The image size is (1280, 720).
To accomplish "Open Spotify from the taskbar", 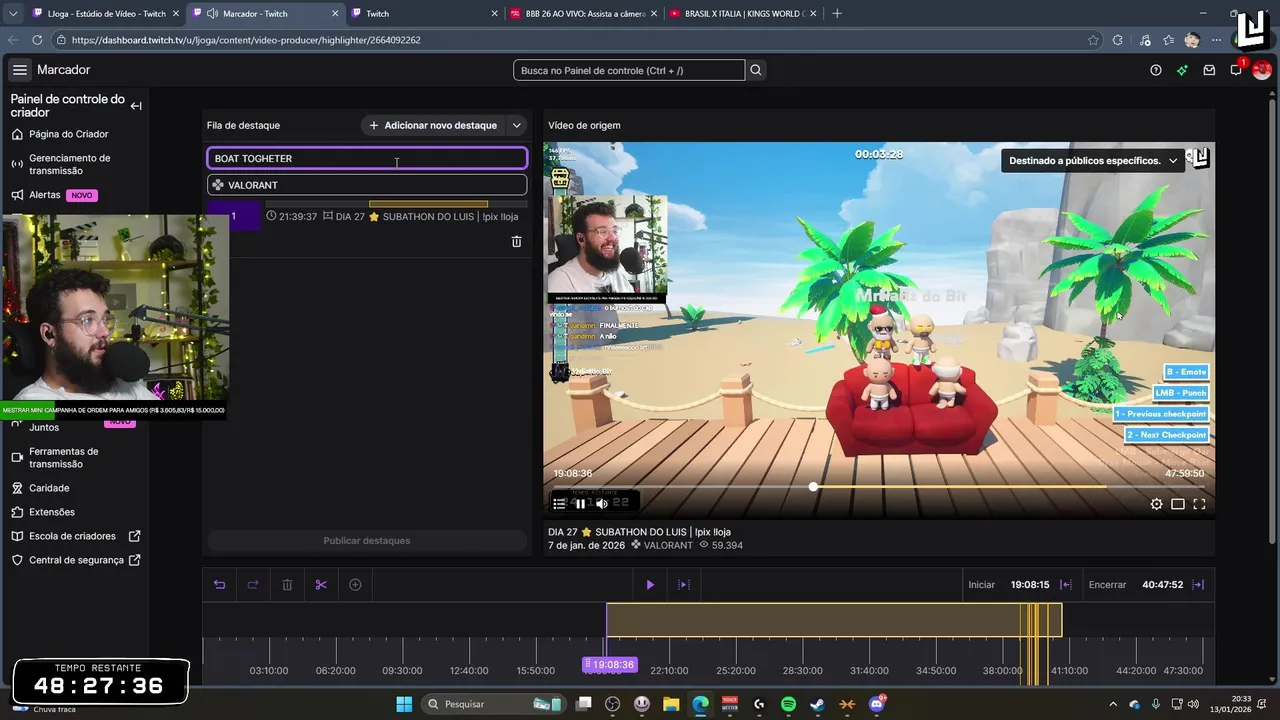I will click(788, 704).
